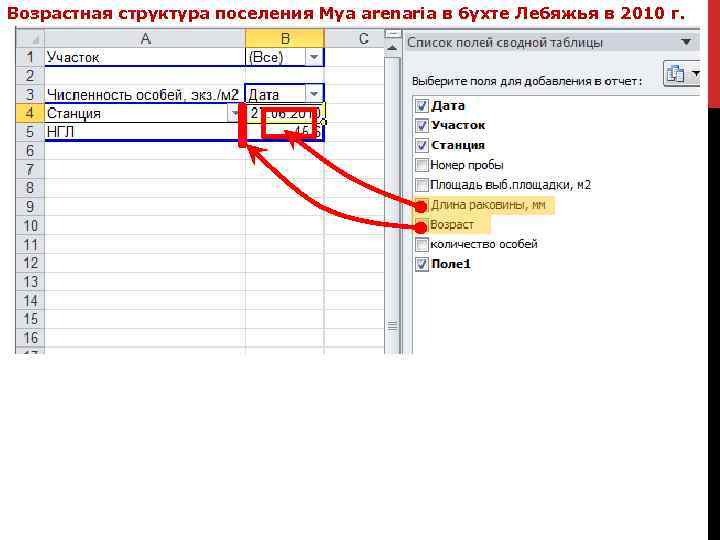
Task: Open the Станция row filter dropdown
Action: 234,113
